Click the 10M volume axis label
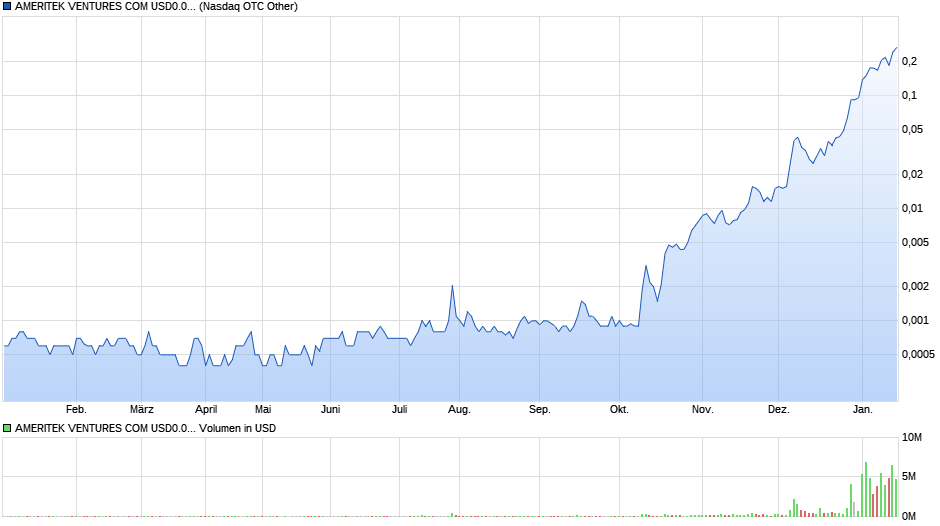 tap(912, 437)
